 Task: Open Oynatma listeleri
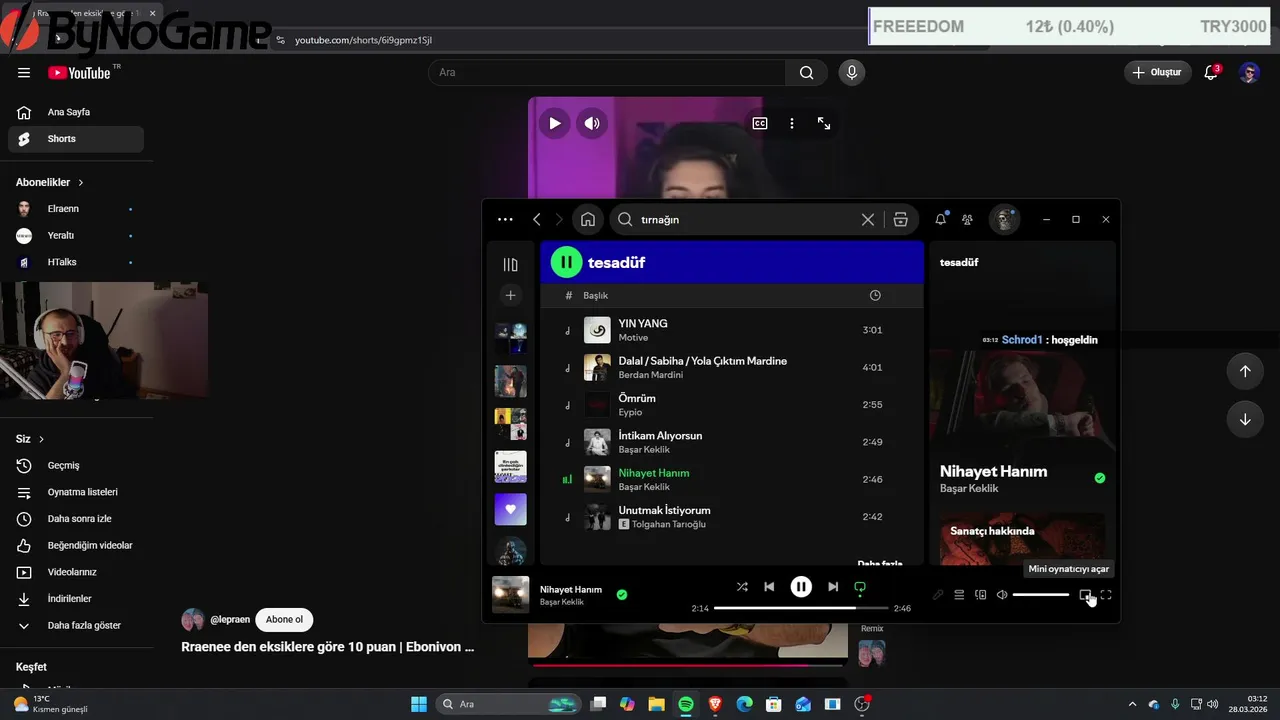pyautogui.click(x=76, y=492)
